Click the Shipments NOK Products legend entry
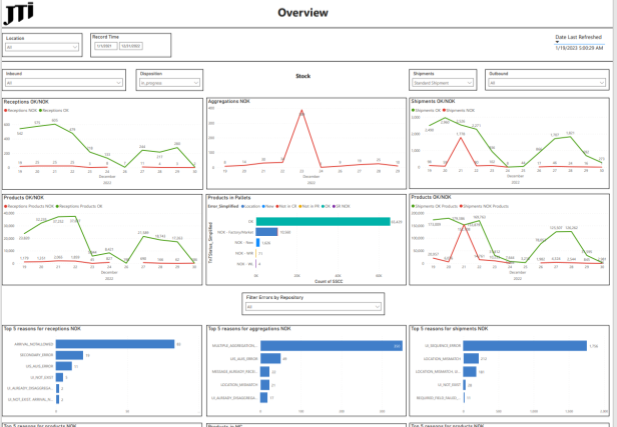Screen dimensions: 617x427 (484, 206)
